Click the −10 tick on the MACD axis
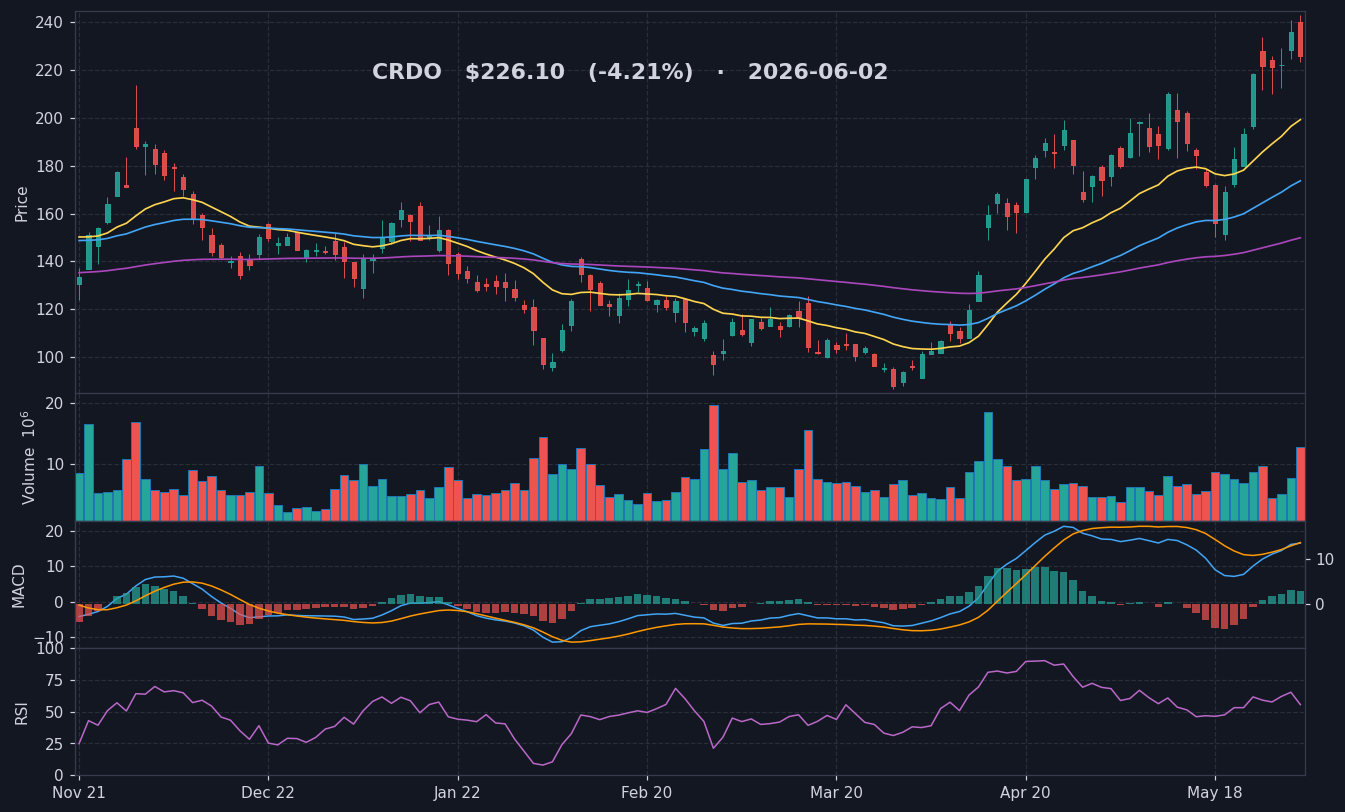The image size is (1345, 812). (x=48, y=638)
